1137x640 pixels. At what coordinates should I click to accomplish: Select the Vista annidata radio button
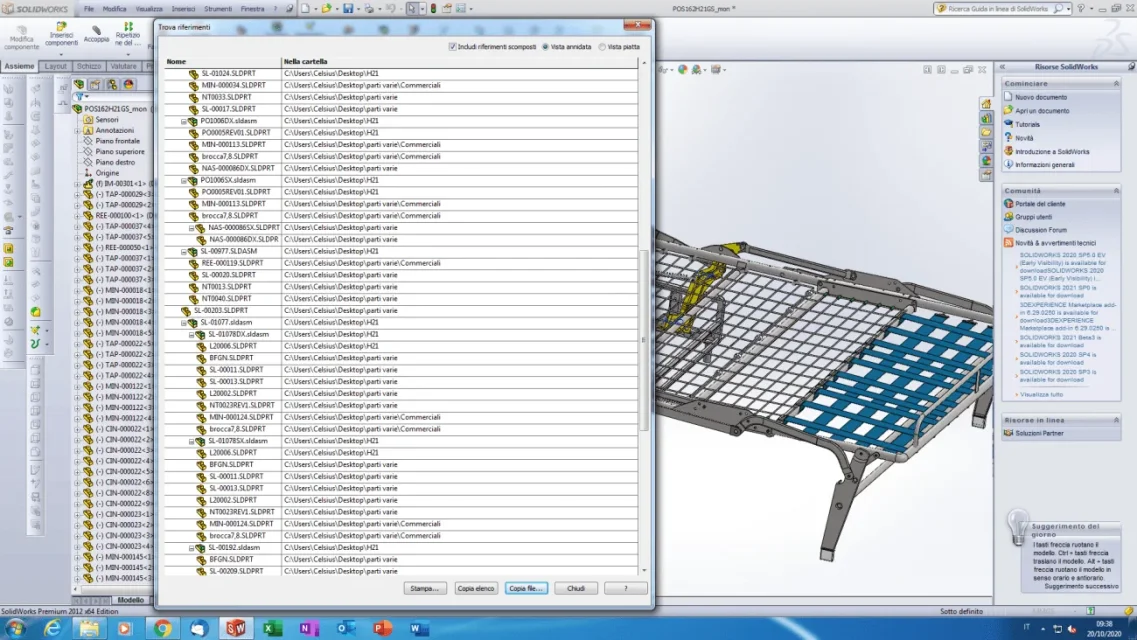pyautogui.click(x=545, y=46)
